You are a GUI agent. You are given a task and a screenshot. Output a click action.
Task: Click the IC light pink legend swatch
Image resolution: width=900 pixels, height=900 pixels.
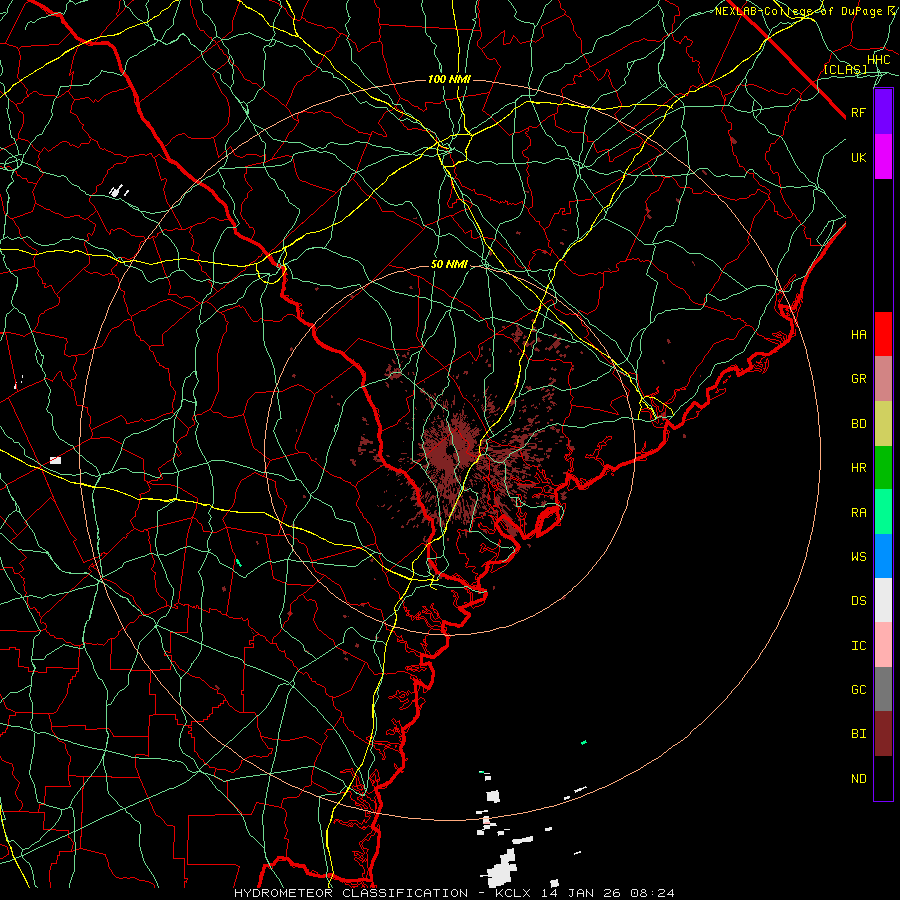point(883,645)
